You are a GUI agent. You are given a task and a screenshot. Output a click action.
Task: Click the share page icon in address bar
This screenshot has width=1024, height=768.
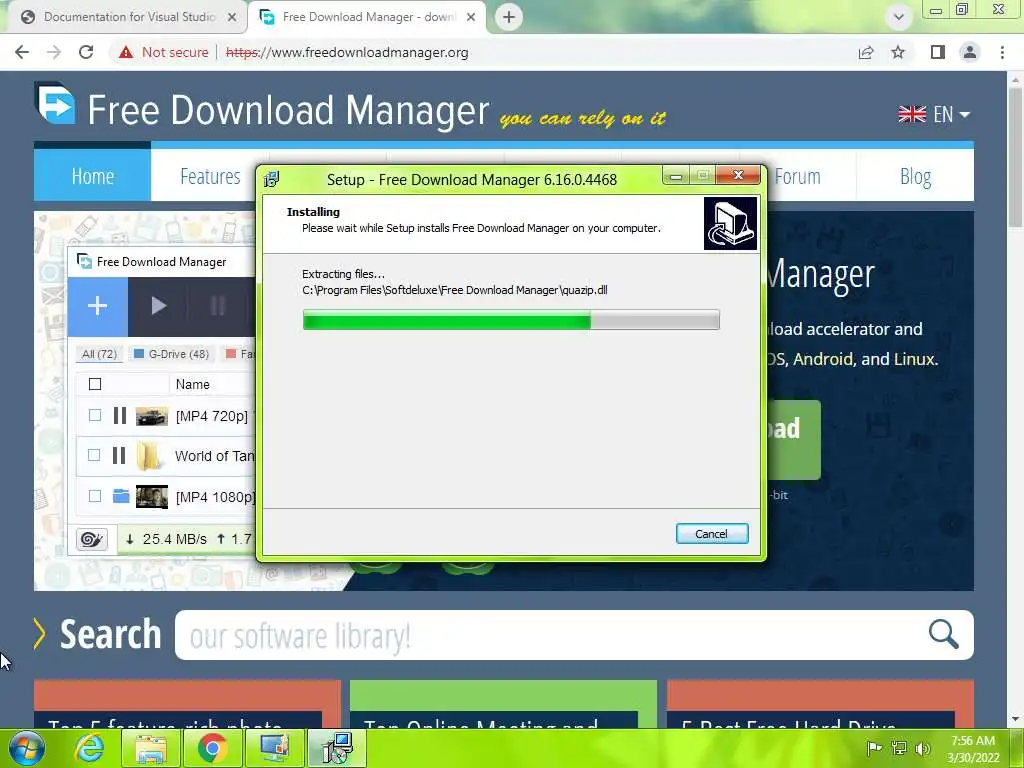[866, 52]
